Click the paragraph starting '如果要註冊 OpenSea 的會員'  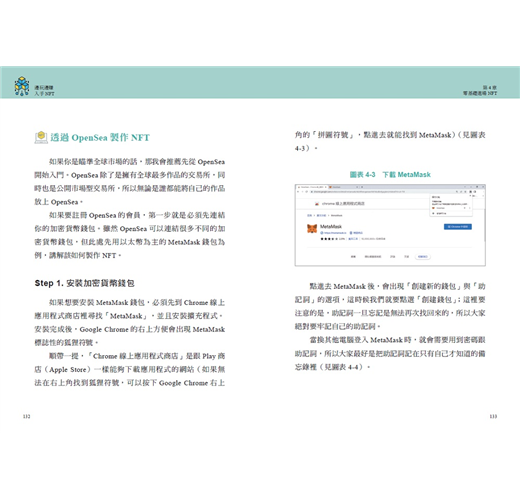click(x=130, y=235)
